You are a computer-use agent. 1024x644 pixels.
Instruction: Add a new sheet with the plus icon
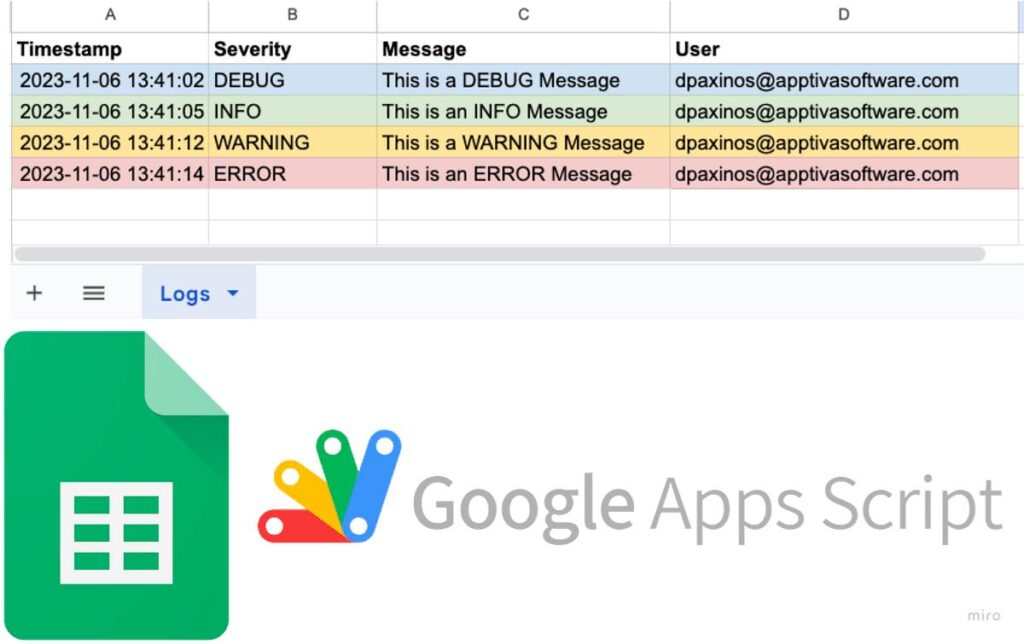pos(34,293)
